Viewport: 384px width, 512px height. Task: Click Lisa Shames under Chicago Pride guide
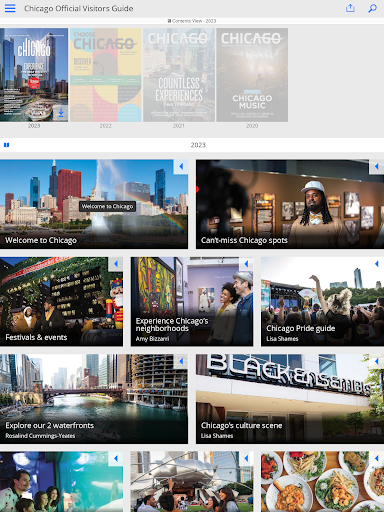coord(282,339)
